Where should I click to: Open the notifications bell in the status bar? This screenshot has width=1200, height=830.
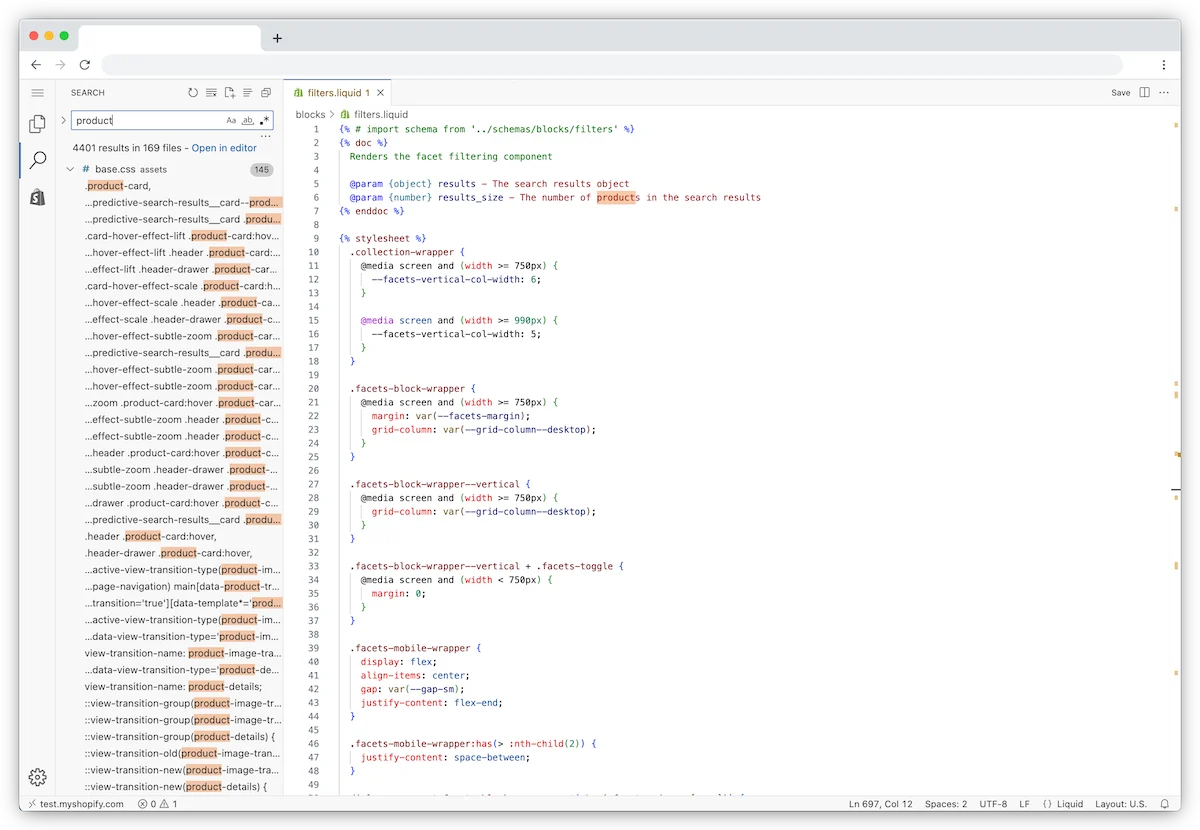[x=1165, y=804]
